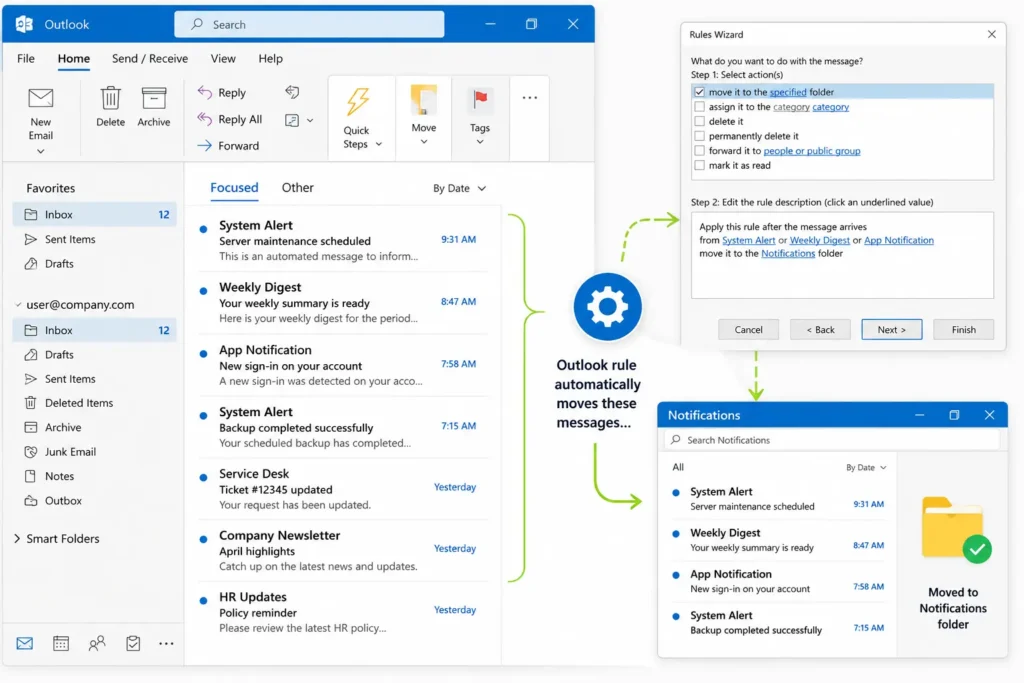Check 'permanently delete it' action
Screen dimensions: 1024x683
coord(699,136)
